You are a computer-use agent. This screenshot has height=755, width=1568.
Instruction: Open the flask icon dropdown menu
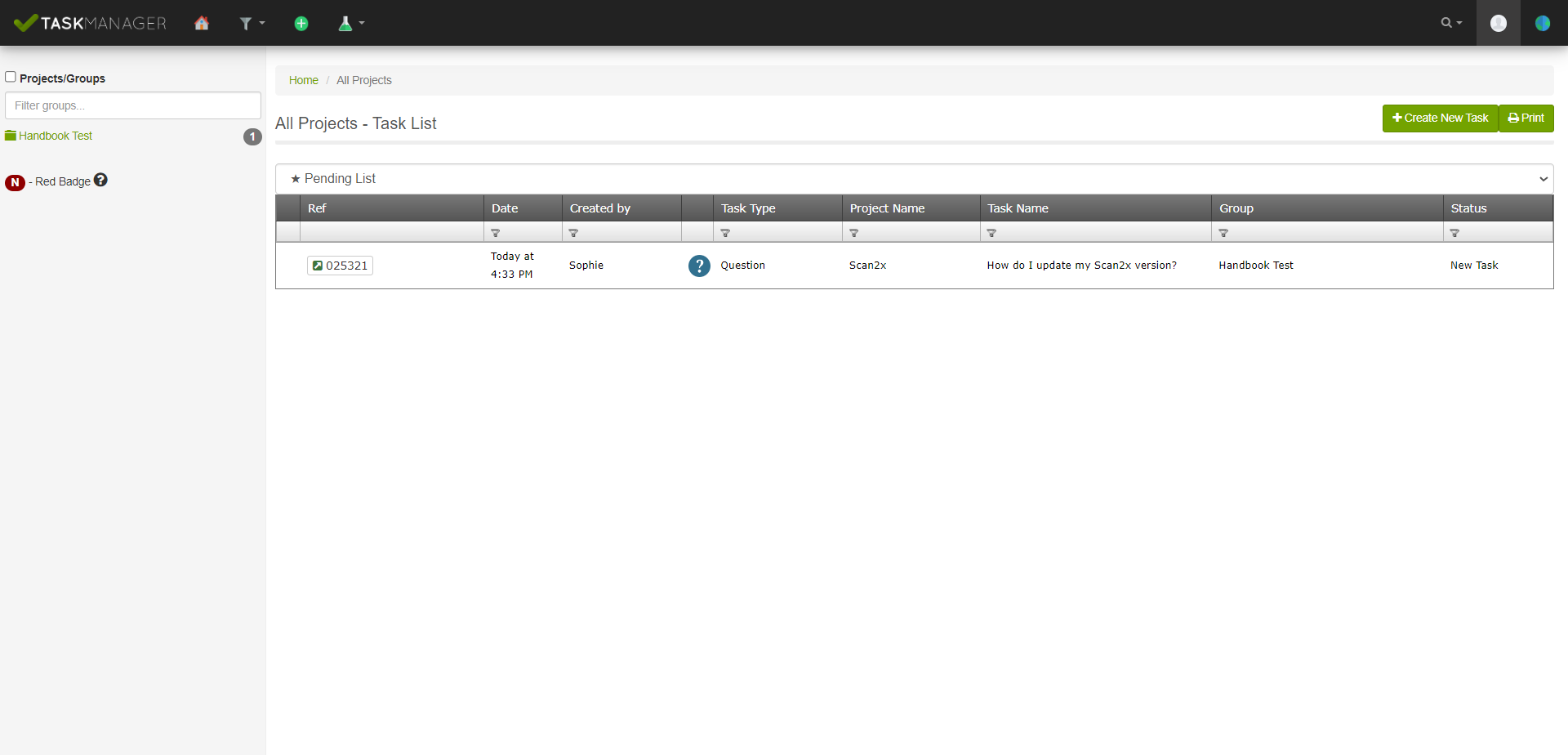point(350,24)
